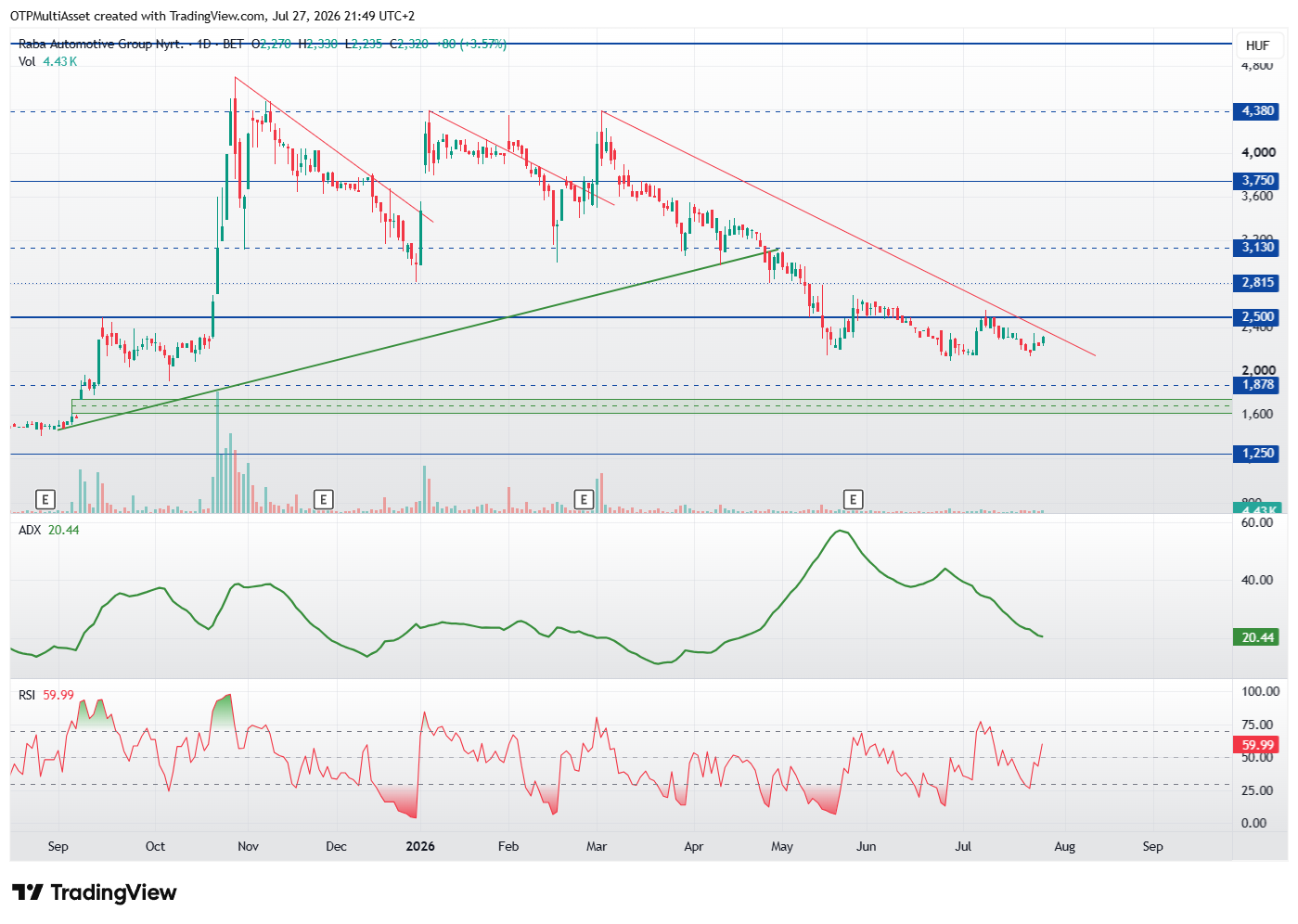
Task: Click the Raba Automotive Group symbol title
Action: pos(100,44)
